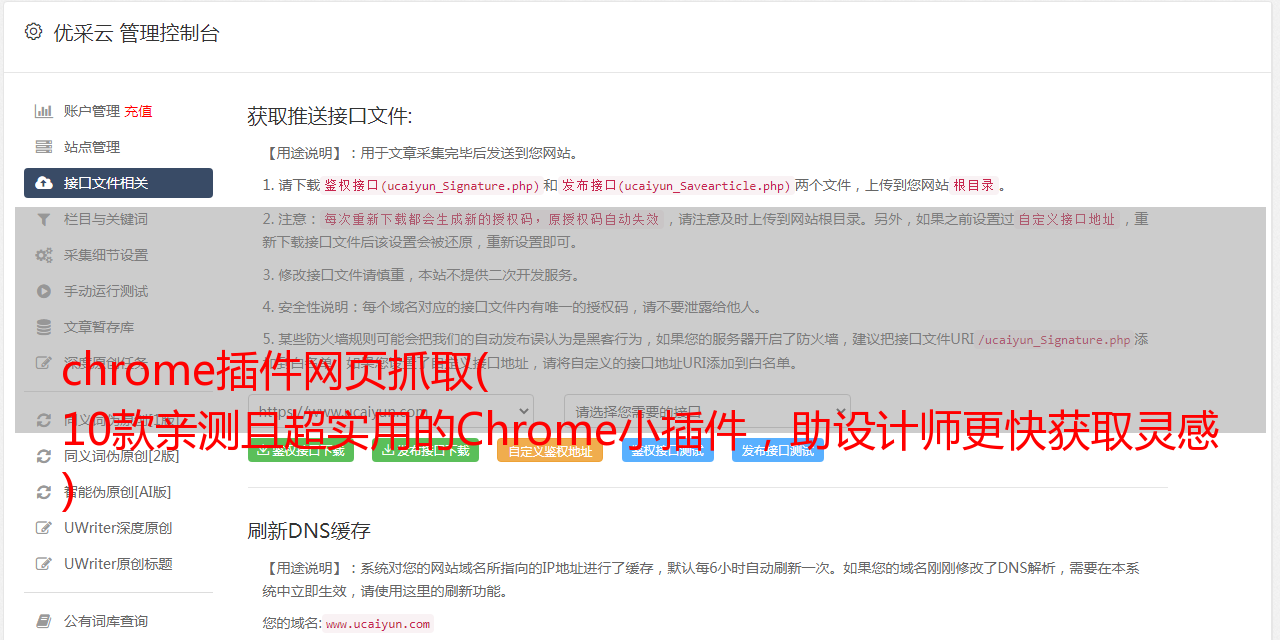Screen dimensions: 1280x640
Task: Click the book icon beside 公有词库查询
Action: pyautogui.click(x=44, y=621)
